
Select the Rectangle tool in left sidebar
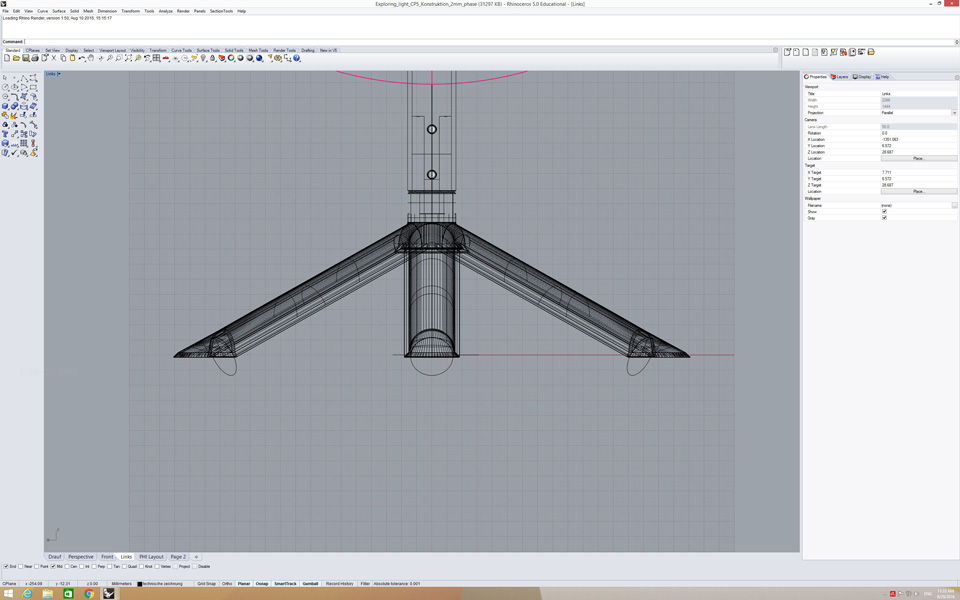pyautogui.click(x=34, y=87)
